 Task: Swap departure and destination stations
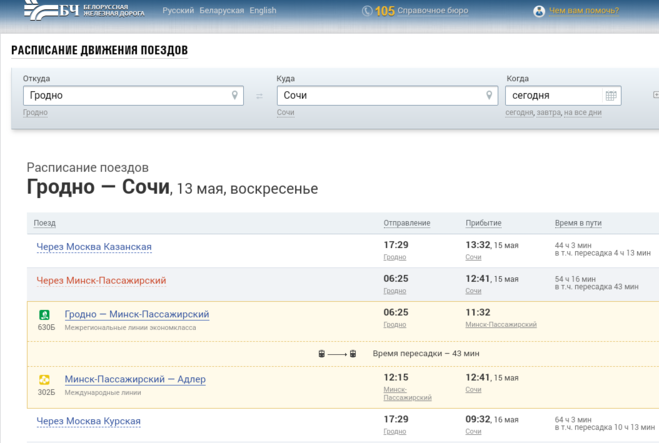(260, 96)
